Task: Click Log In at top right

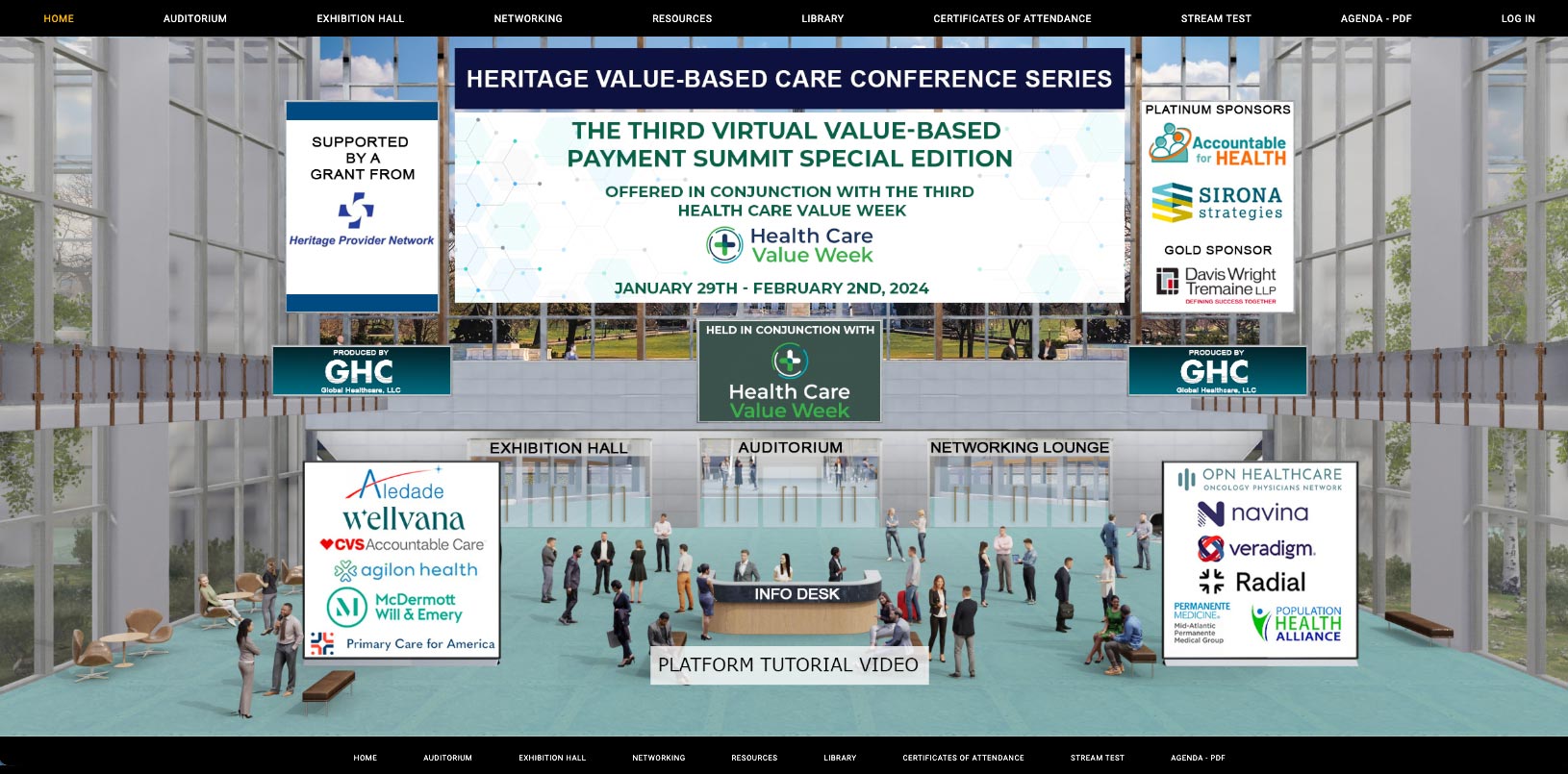Action: [1518, 18]
